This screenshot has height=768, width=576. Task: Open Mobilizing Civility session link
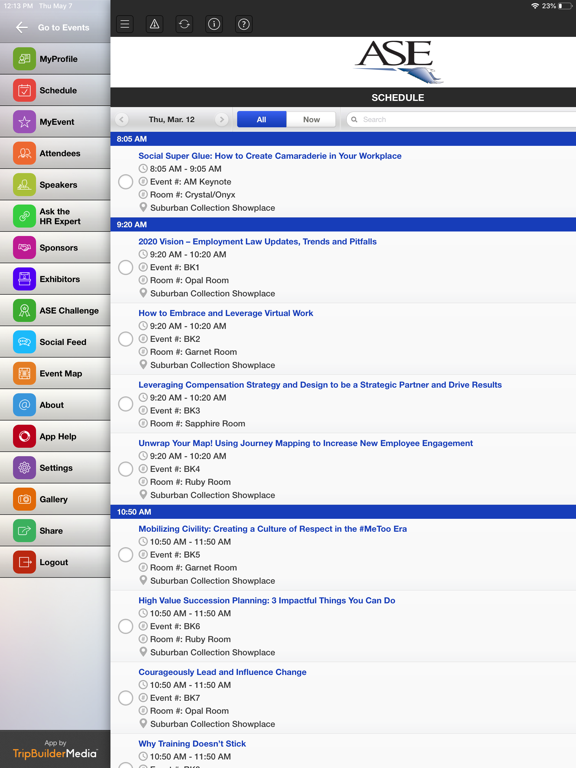(272, 529)
